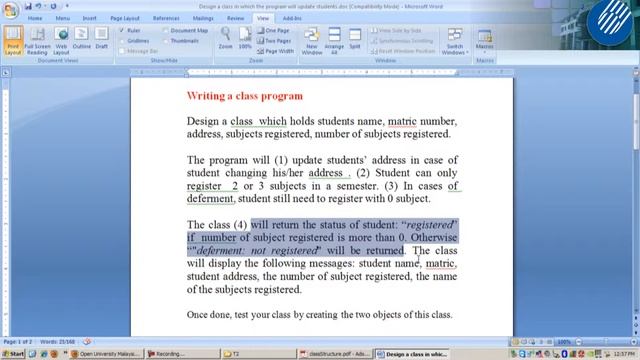640x360 pixels.
Task: Switch to Full Screen Reading view
Action: click(x=37, y=40)
